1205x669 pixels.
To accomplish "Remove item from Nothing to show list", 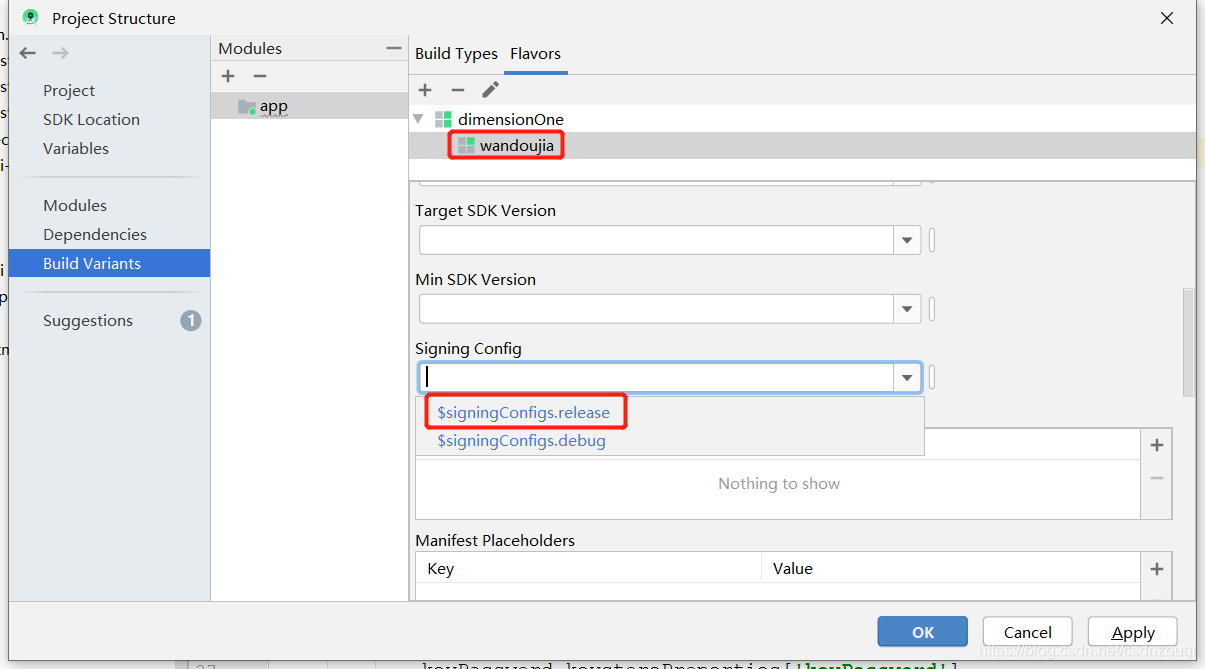I will pyautogui.click(x=1157, y=478).
